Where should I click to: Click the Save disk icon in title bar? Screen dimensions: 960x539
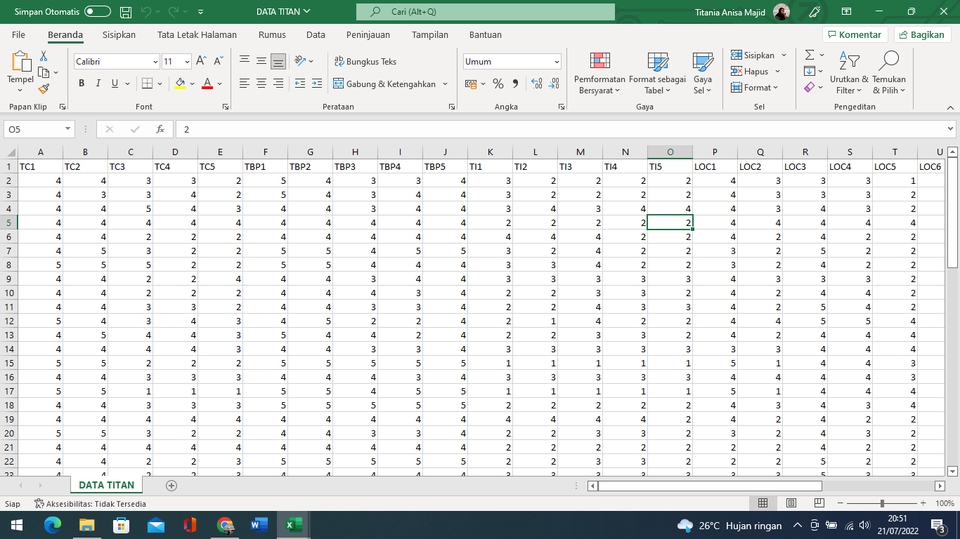[x=126, y=12]
